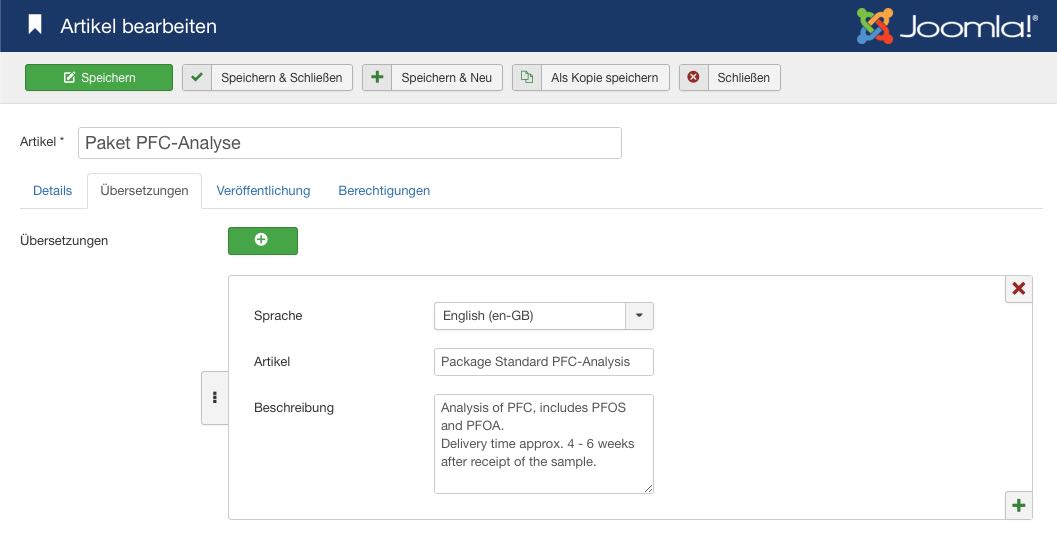The width and height of the screenshot is (1057, 552).
Task: Open the Veröffentlichung tab
Action: [263, 191]
